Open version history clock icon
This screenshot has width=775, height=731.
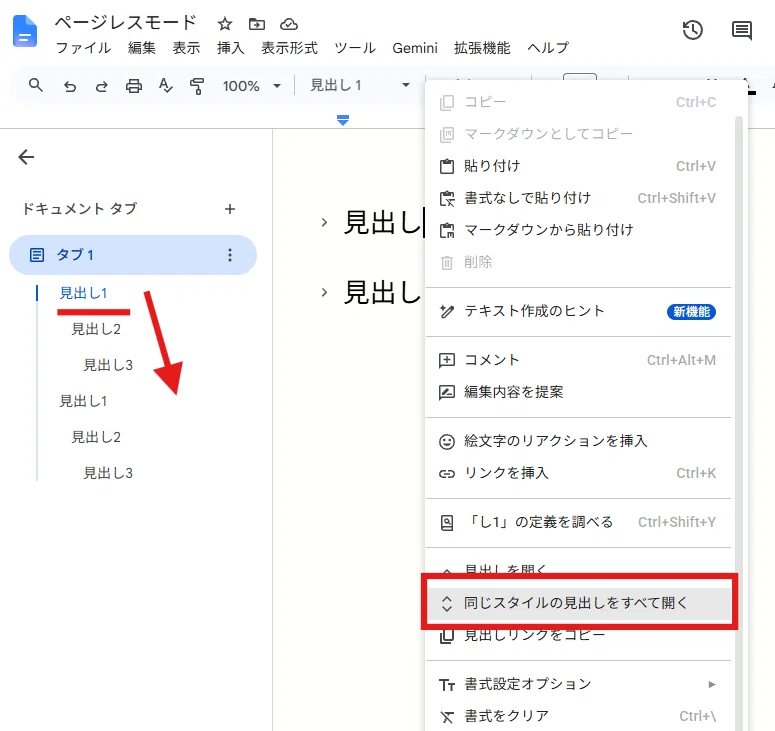coord(692,30)
